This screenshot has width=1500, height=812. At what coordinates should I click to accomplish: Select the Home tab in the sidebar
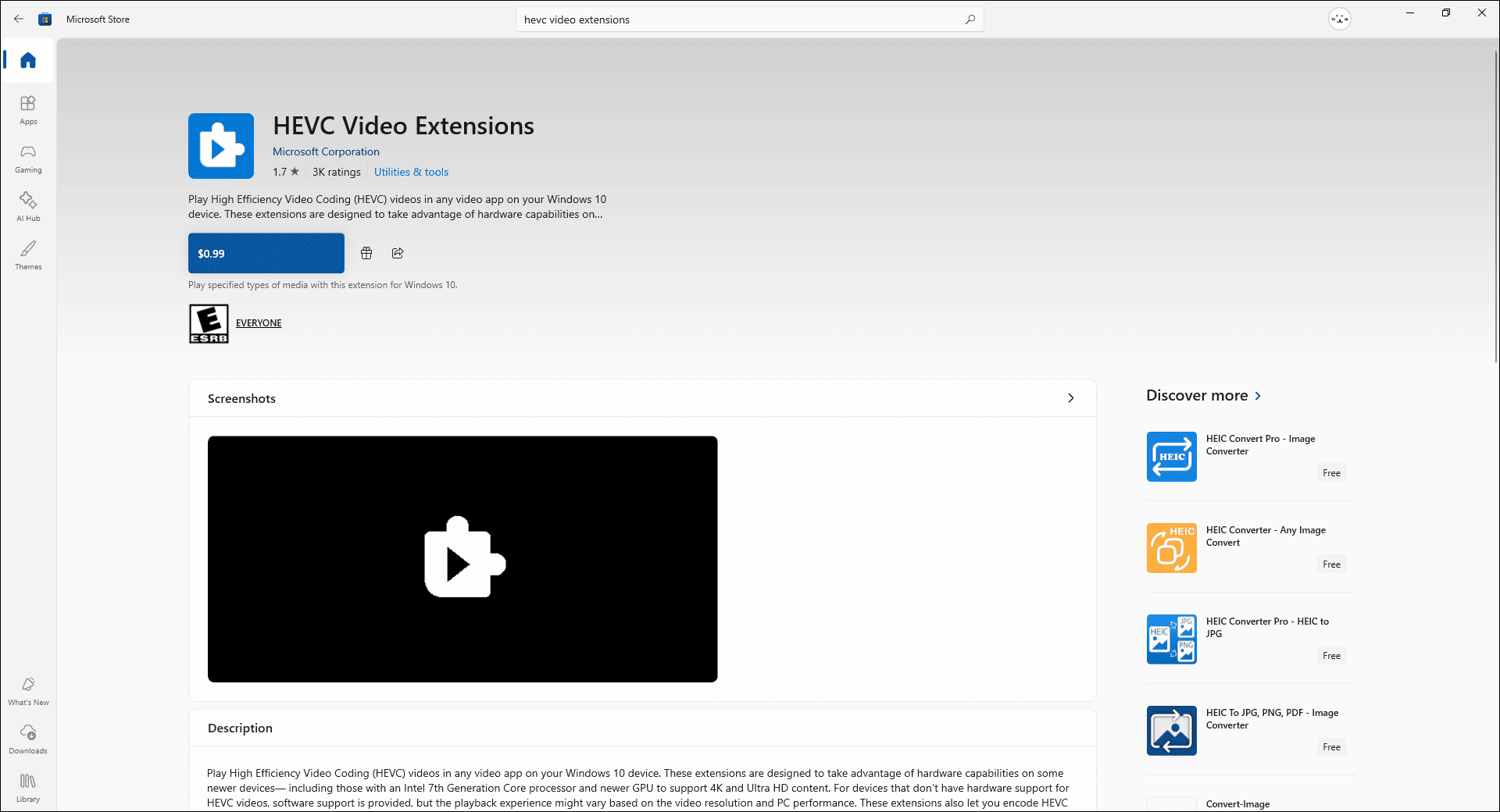27,60
